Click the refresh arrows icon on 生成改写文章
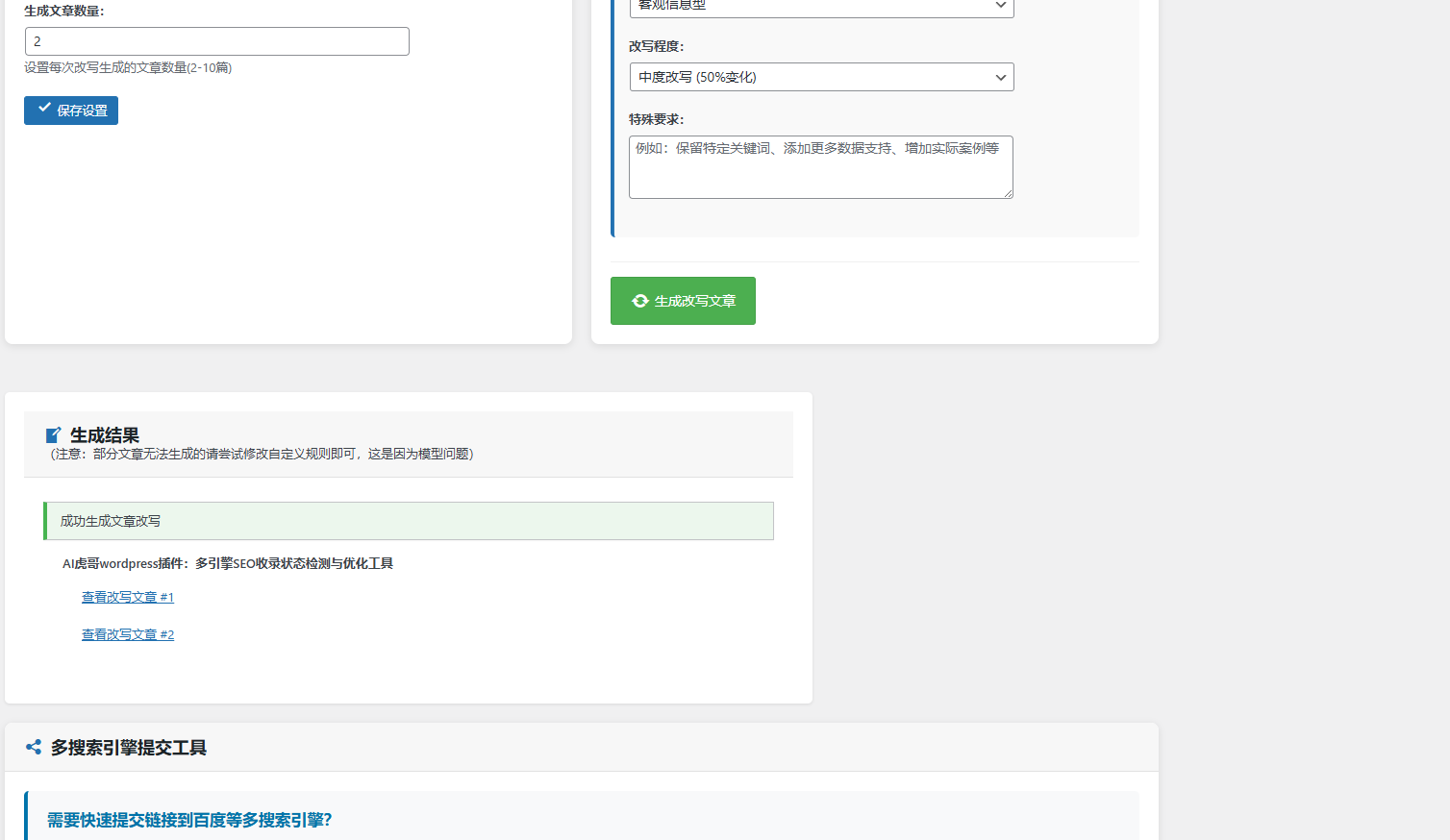 639,301
